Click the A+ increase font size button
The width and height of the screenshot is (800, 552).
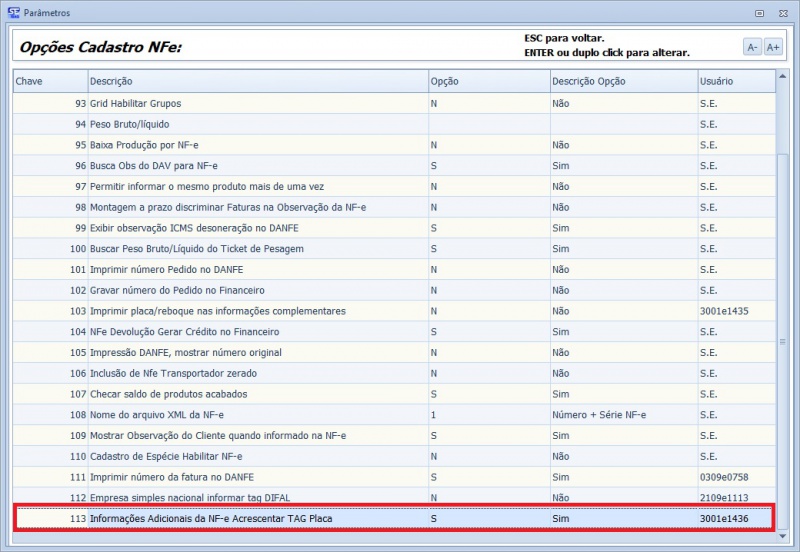773,47
